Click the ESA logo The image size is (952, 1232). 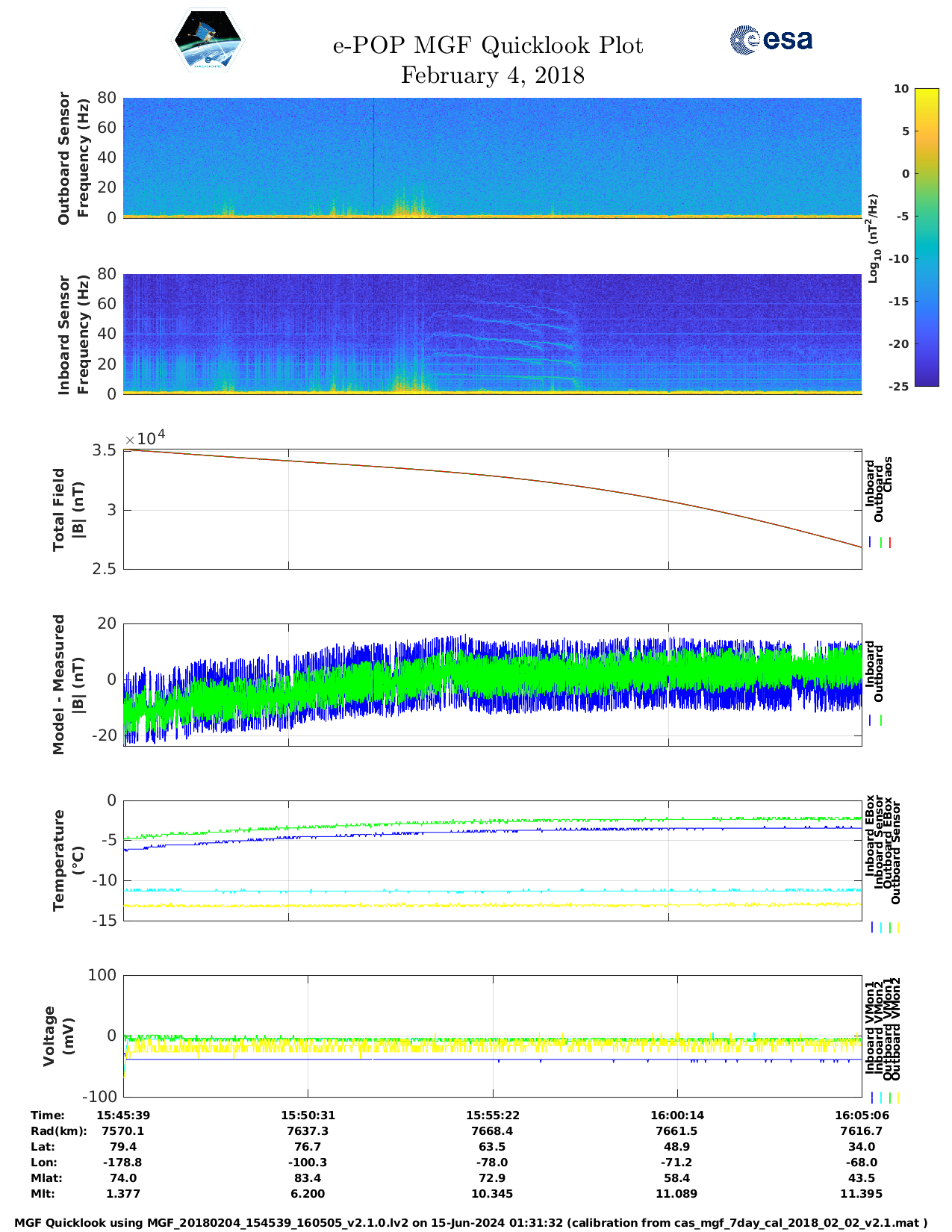(771, 40)
